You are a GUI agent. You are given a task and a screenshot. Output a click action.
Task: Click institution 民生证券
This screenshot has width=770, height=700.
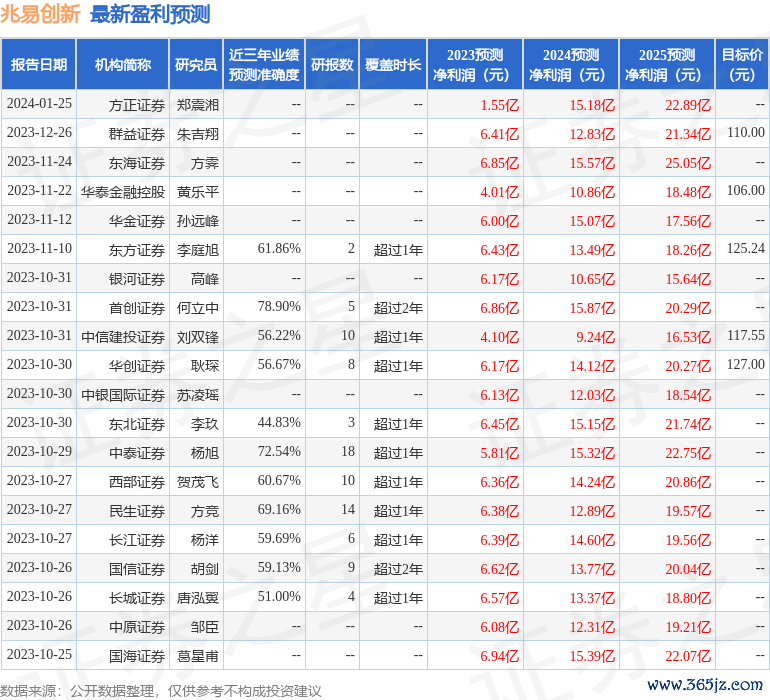(x=137, y=511)
